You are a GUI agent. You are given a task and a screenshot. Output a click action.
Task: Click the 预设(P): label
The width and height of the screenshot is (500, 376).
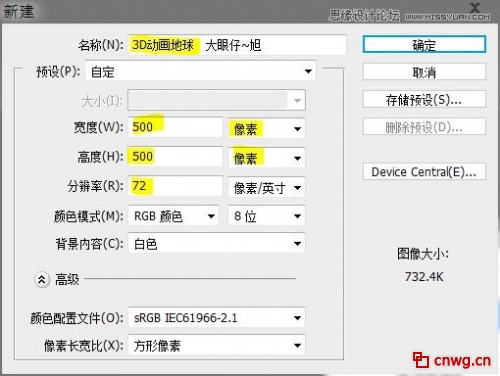coord(58,71)
